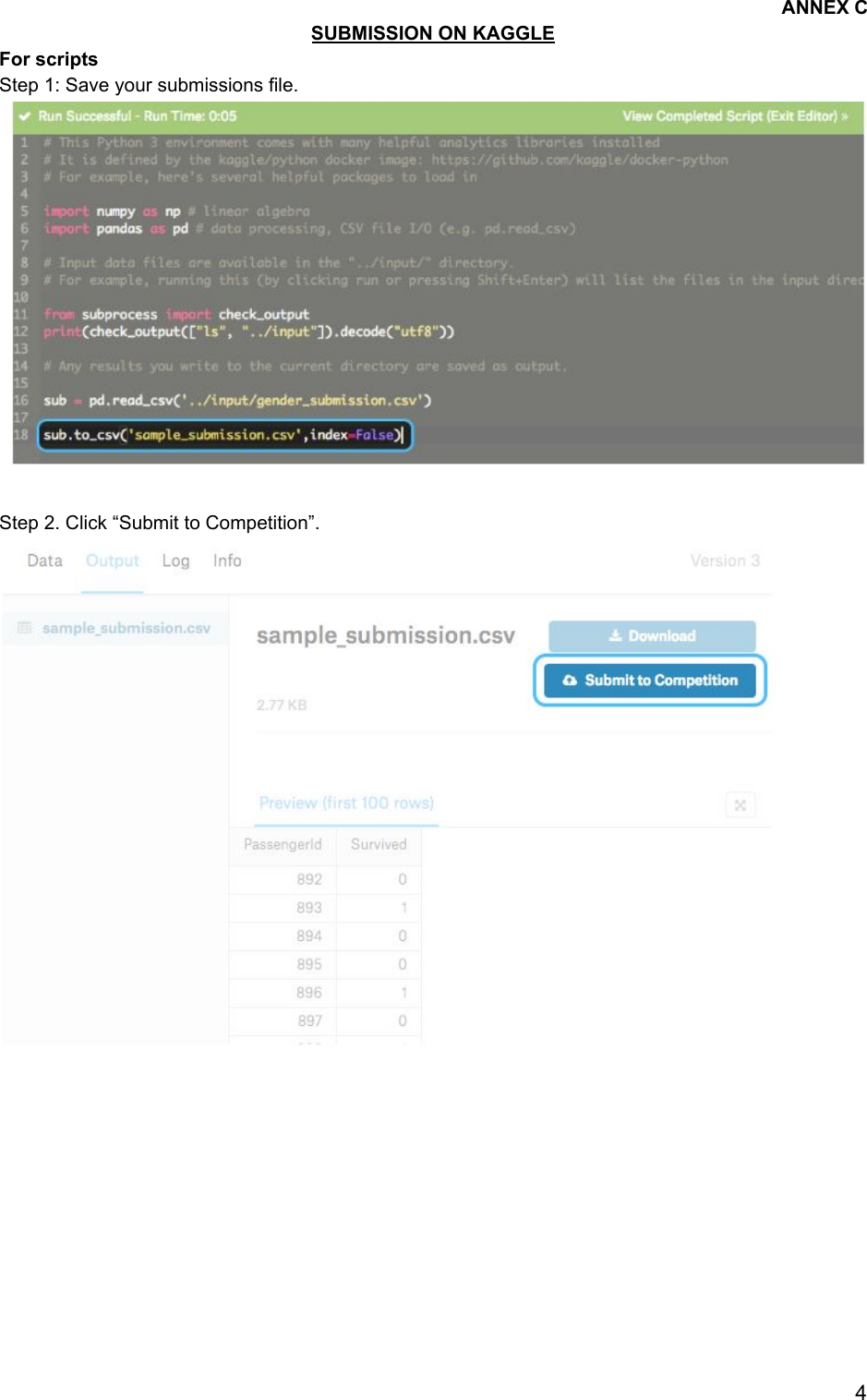867x1400 pixels.
Task: Click the PassengerId column header
Action: tap(283, 844)
